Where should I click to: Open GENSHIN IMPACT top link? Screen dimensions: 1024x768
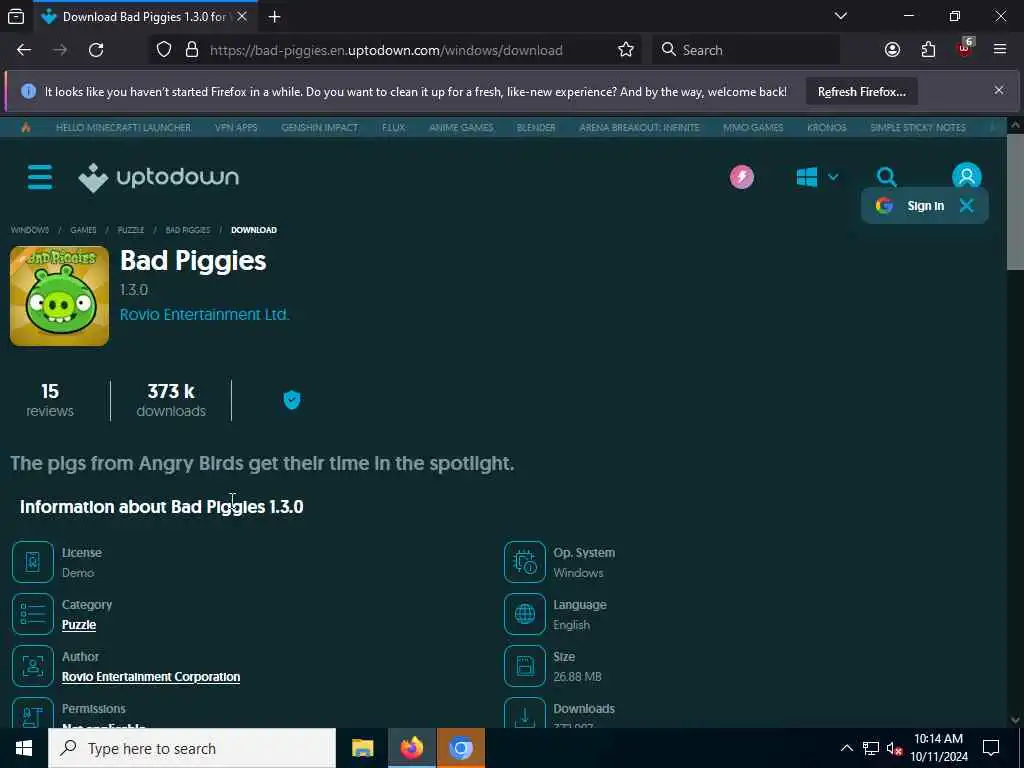[x=319, y=127]
